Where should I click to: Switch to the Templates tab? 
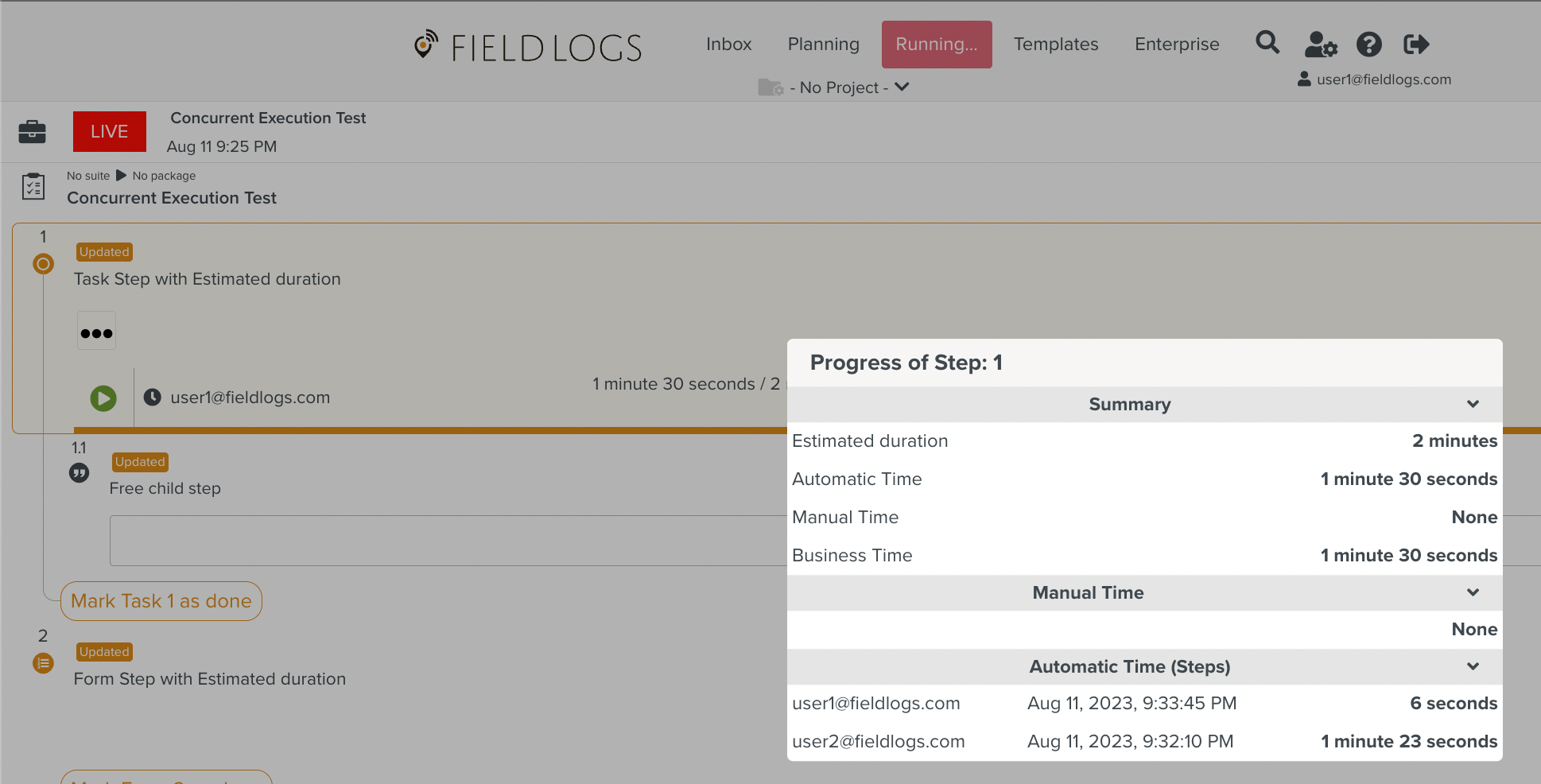tap(1055, 45)
